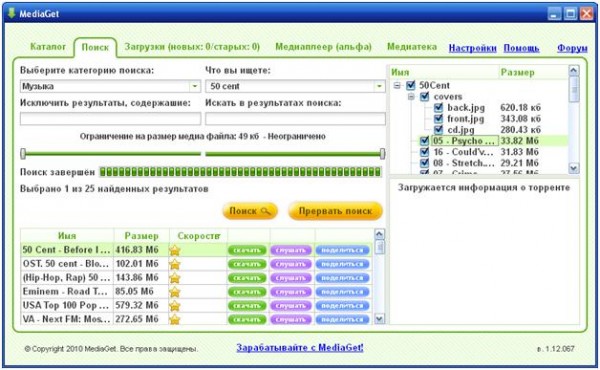600x370 pixels.
Task: Share the OST. 50 cent result
Action: point(342,264)
